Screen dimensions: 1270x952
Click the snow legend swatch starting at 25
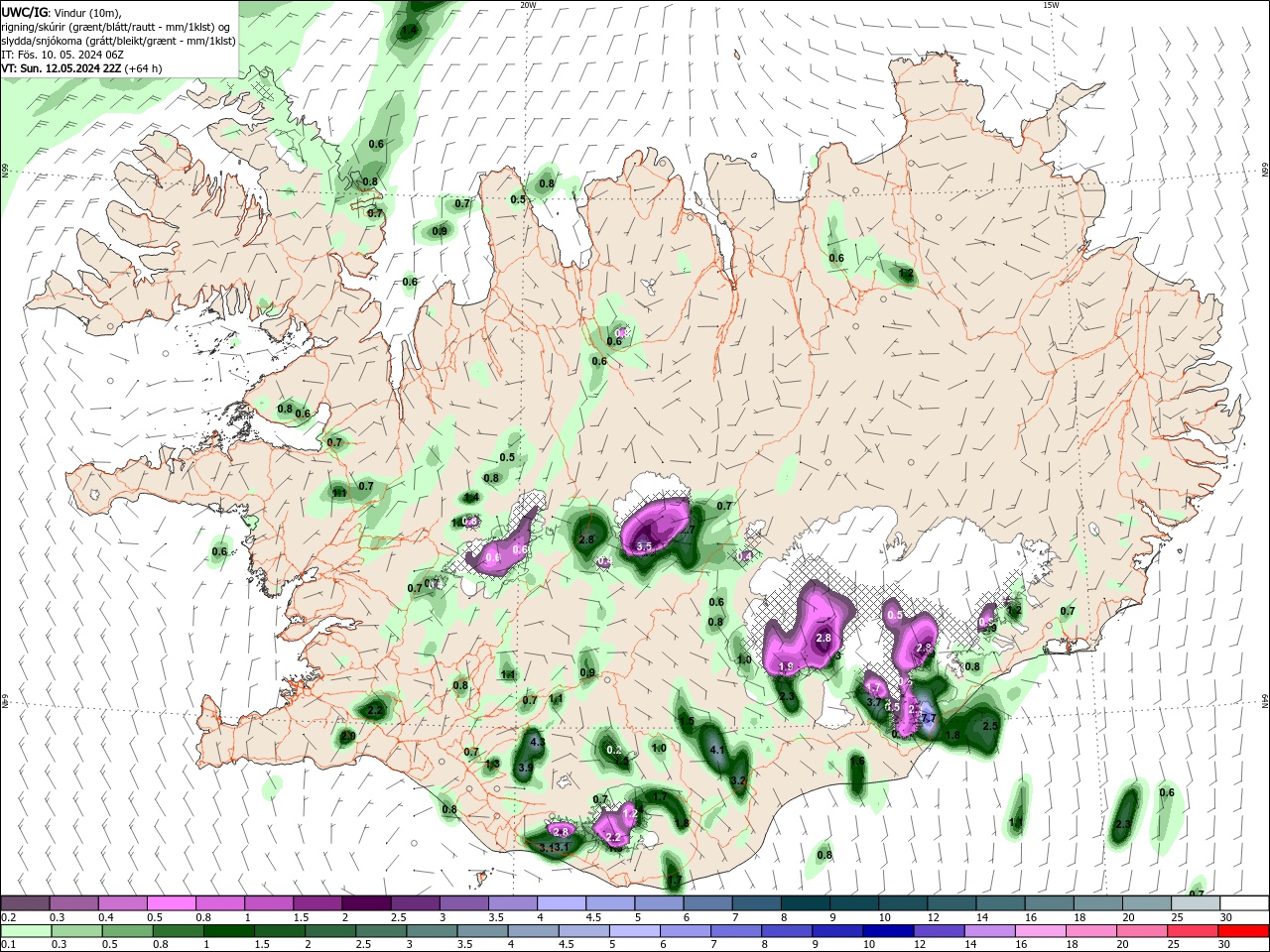(1196, 902)
